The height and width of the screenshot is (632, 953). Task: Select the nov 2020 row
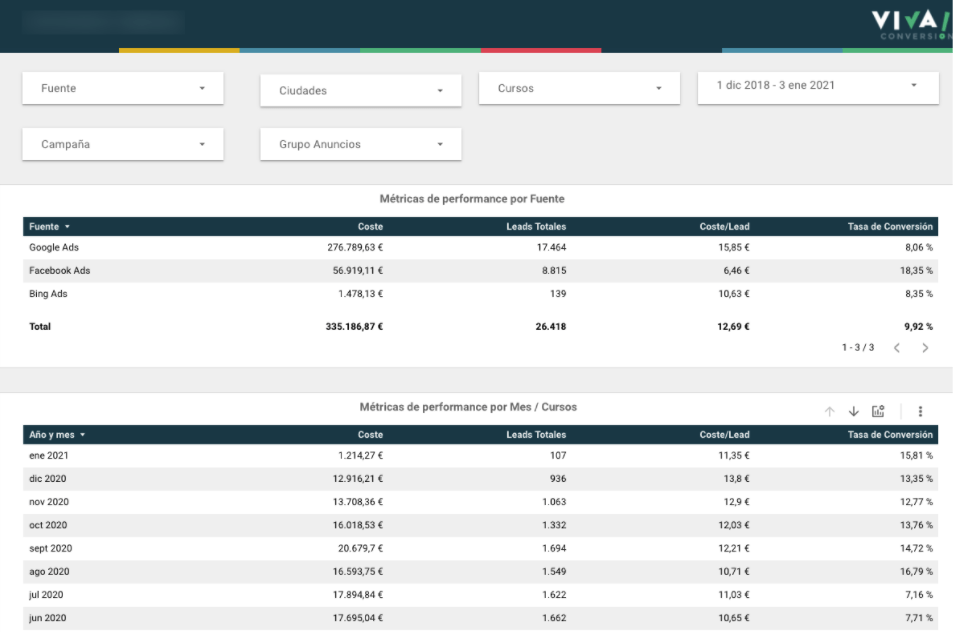click(x=480, y=501)
